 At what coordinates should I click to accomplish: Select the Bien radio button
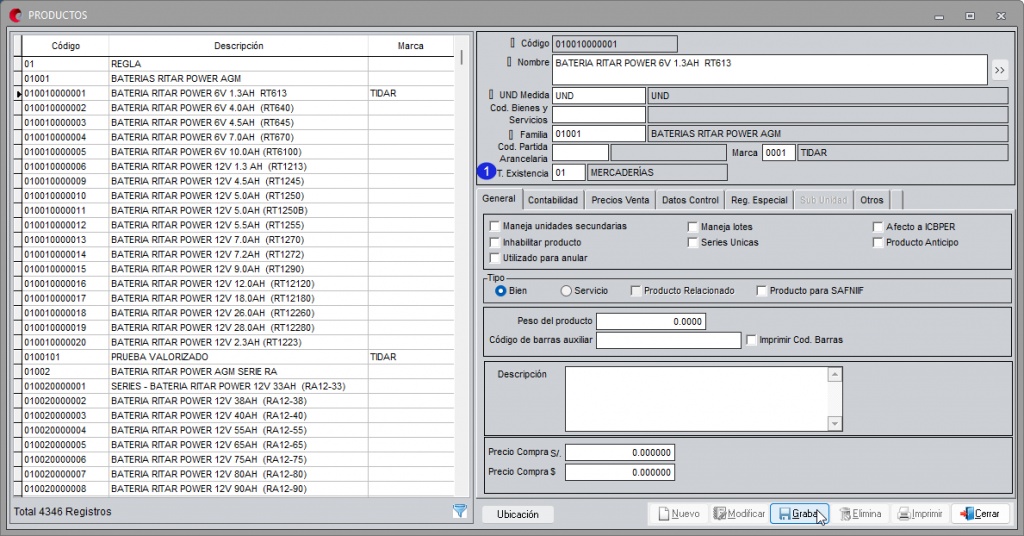pos(501,291)
